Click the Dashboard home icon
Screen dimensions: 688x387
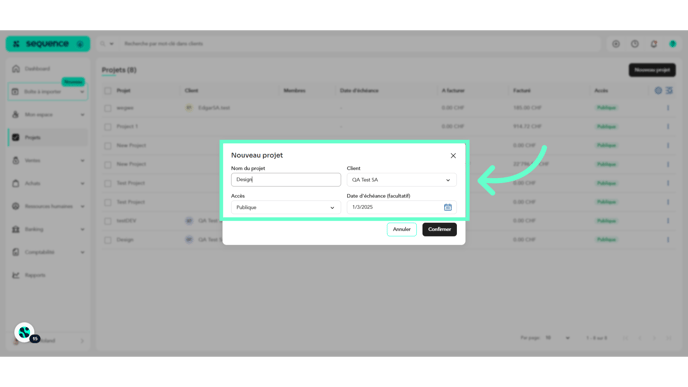(16, 68)
